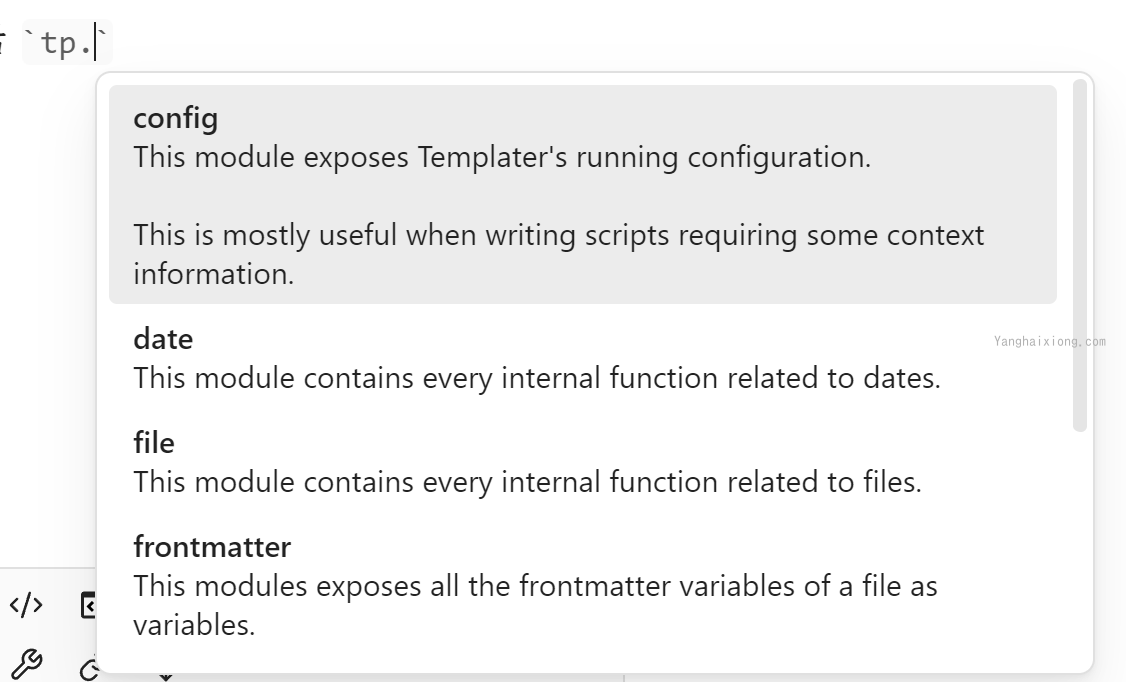Click the circular arrow icon beside the wrench
The width and height of the screenshot is (1126, 682).
(88, 669)
